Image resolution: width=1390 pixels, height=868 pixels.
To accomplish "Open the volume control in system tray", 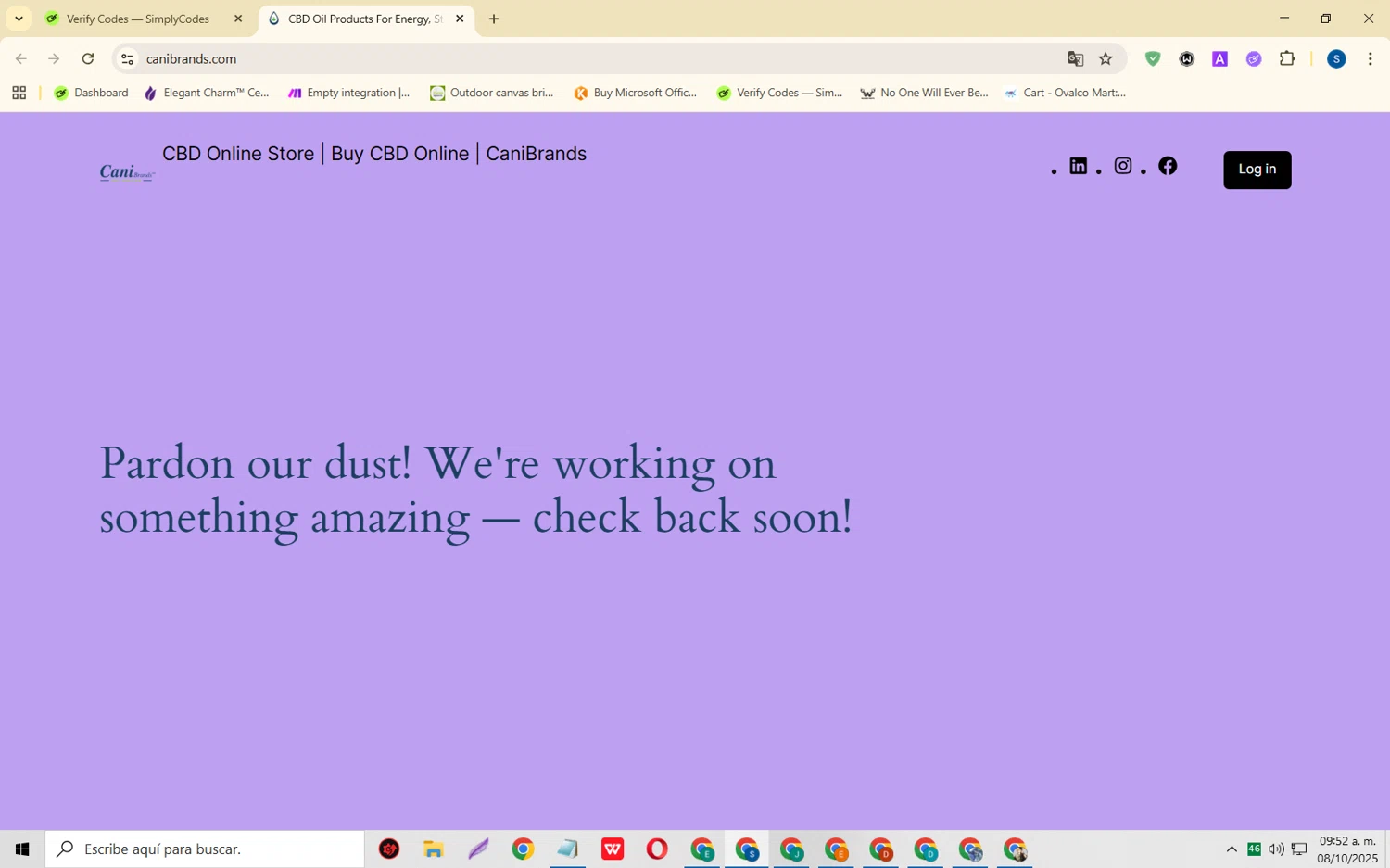I will [x=1276, y=849].
